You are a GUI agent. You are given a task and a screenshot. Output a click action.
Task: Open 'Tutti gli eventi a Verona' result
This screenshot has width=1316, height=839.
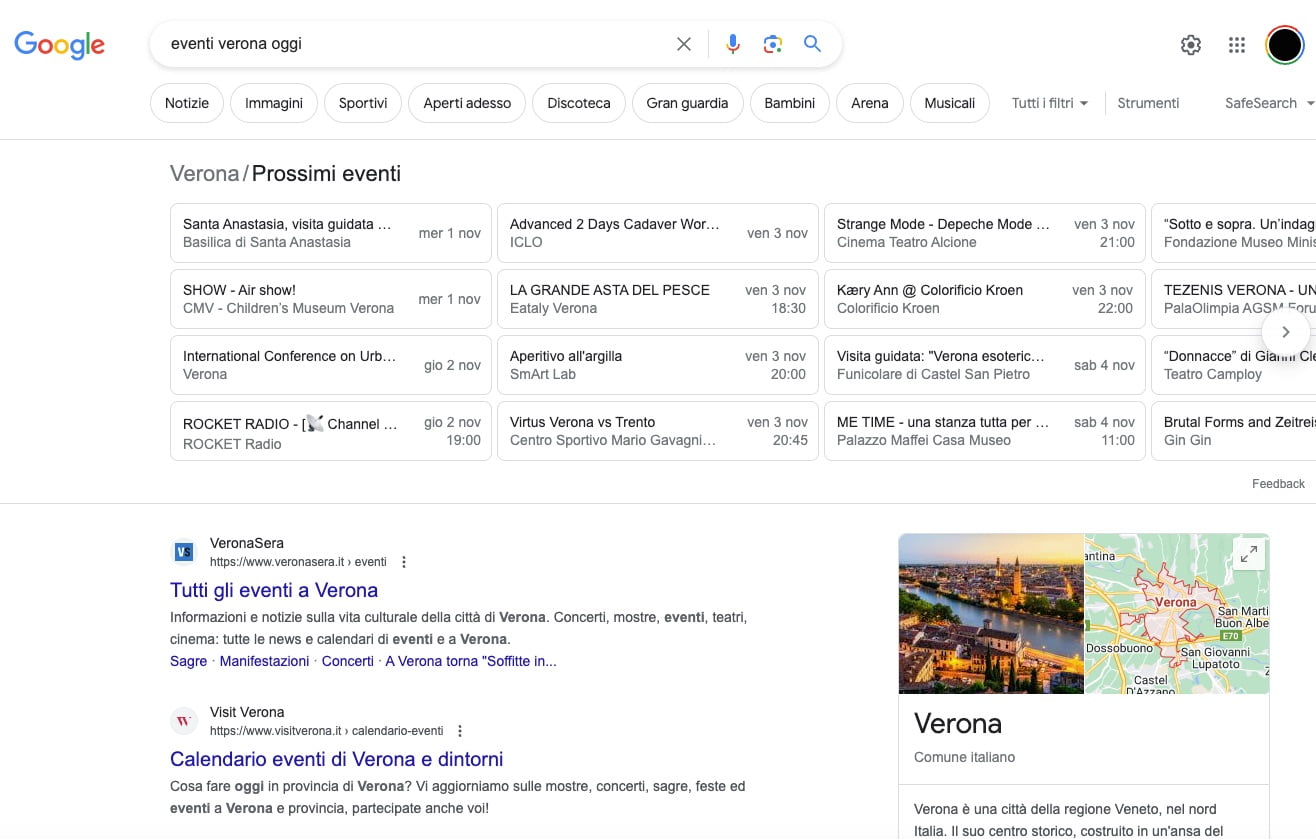(274, 590)
